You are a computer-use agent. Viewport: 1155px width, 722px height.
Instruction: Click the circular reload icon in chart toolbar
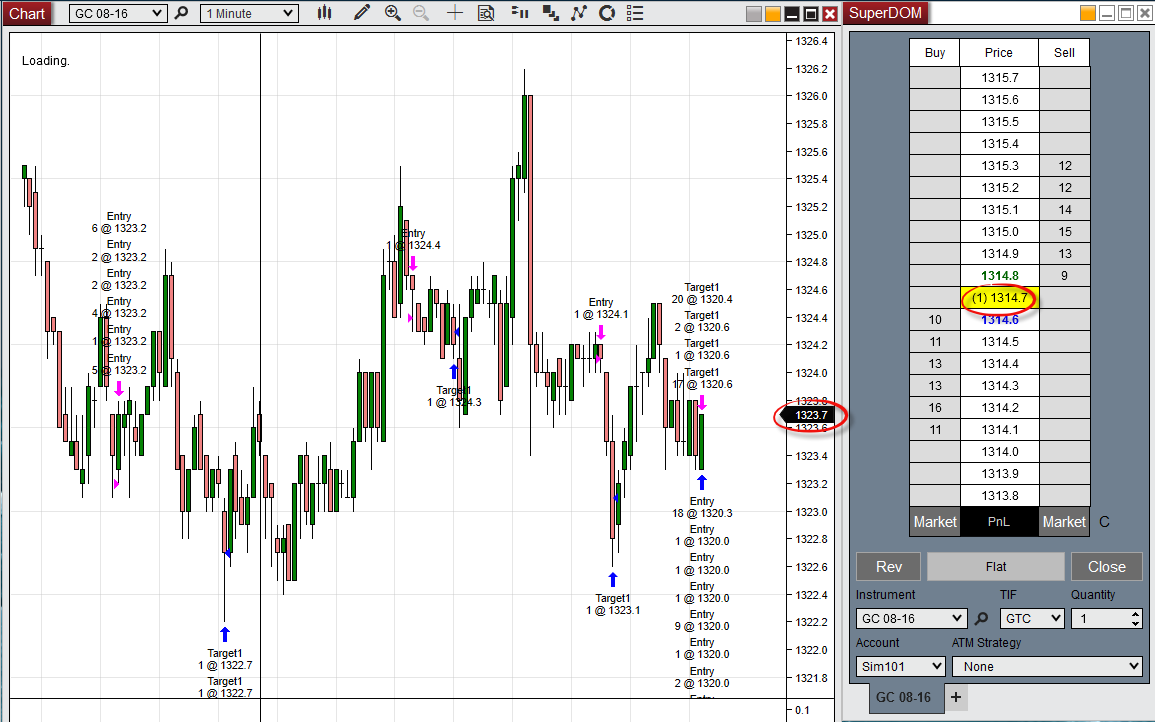click(607, 13)
